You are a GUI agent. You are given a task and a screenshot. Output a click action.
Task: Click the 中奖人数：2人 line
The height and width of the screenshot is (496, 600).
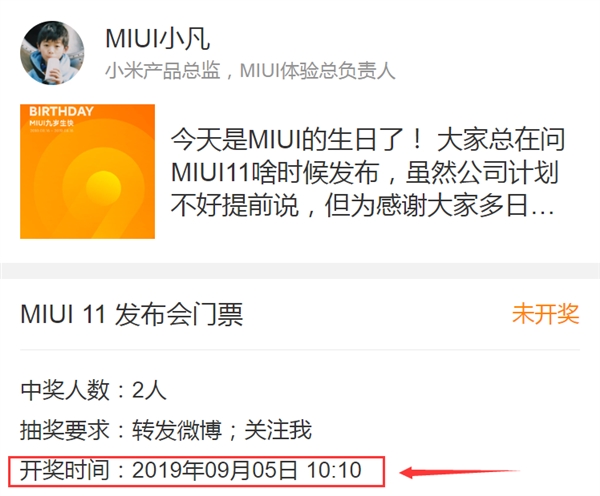[93, 390]
